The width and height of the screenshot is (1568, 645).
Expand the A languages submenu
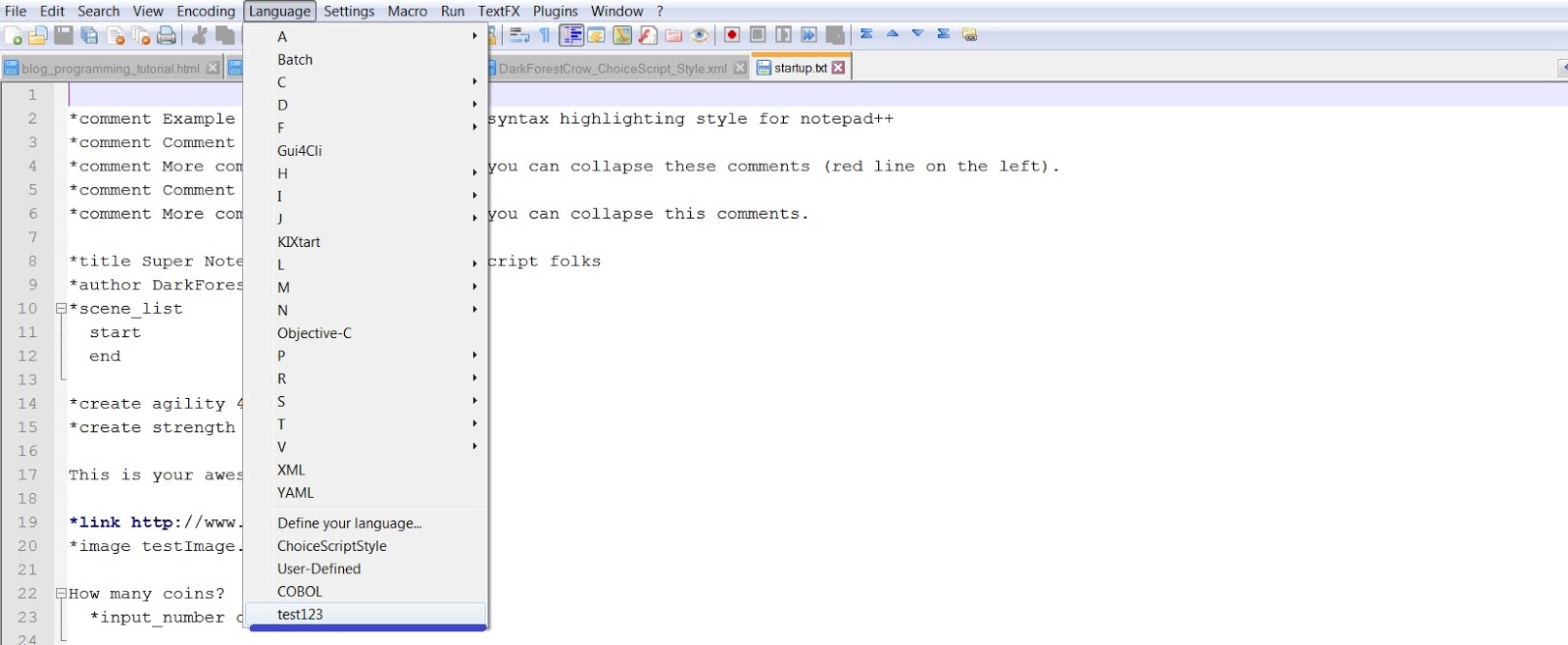pos(367,36)
